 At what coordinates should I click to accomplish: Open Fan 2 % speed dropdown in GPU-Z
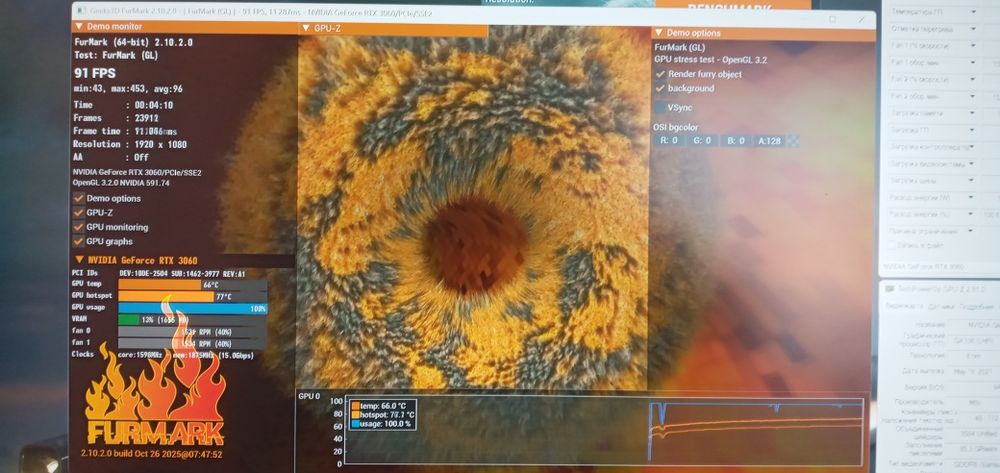[973, 80]
